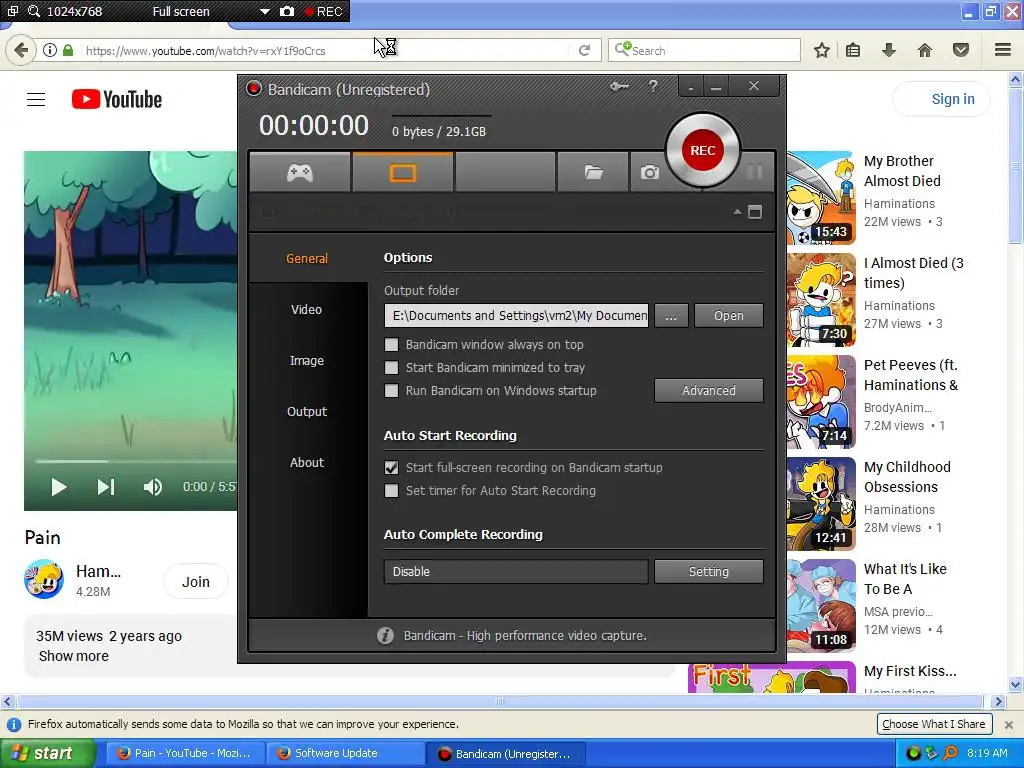Skip to next video button
This screenshot has width=1024, height=768.
(x=106, y=487)
